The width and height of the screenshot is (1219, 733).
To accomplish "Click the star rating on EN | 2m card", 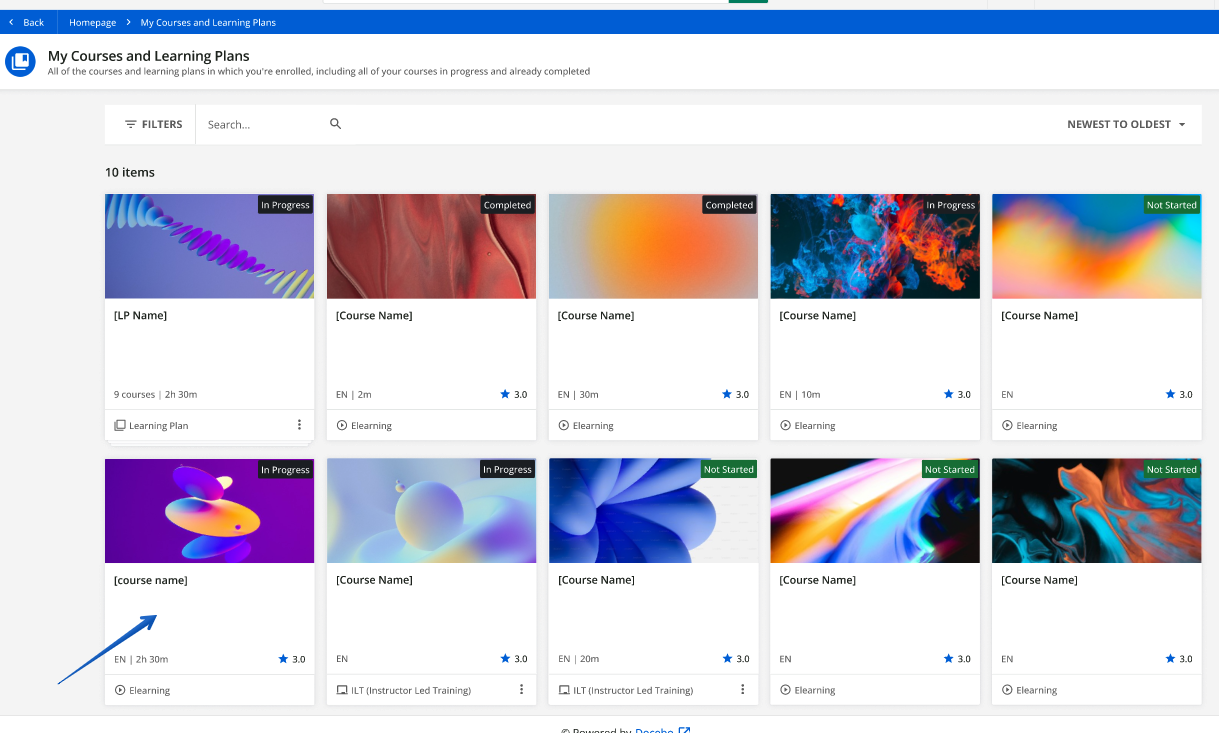I will (x=514, y=394).
